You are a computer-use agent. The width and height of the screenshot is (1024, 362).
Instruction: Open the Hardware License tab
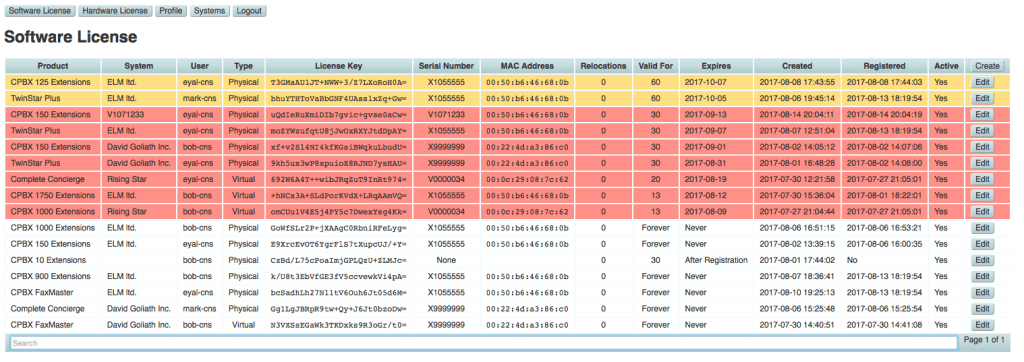tap(115, 11)
